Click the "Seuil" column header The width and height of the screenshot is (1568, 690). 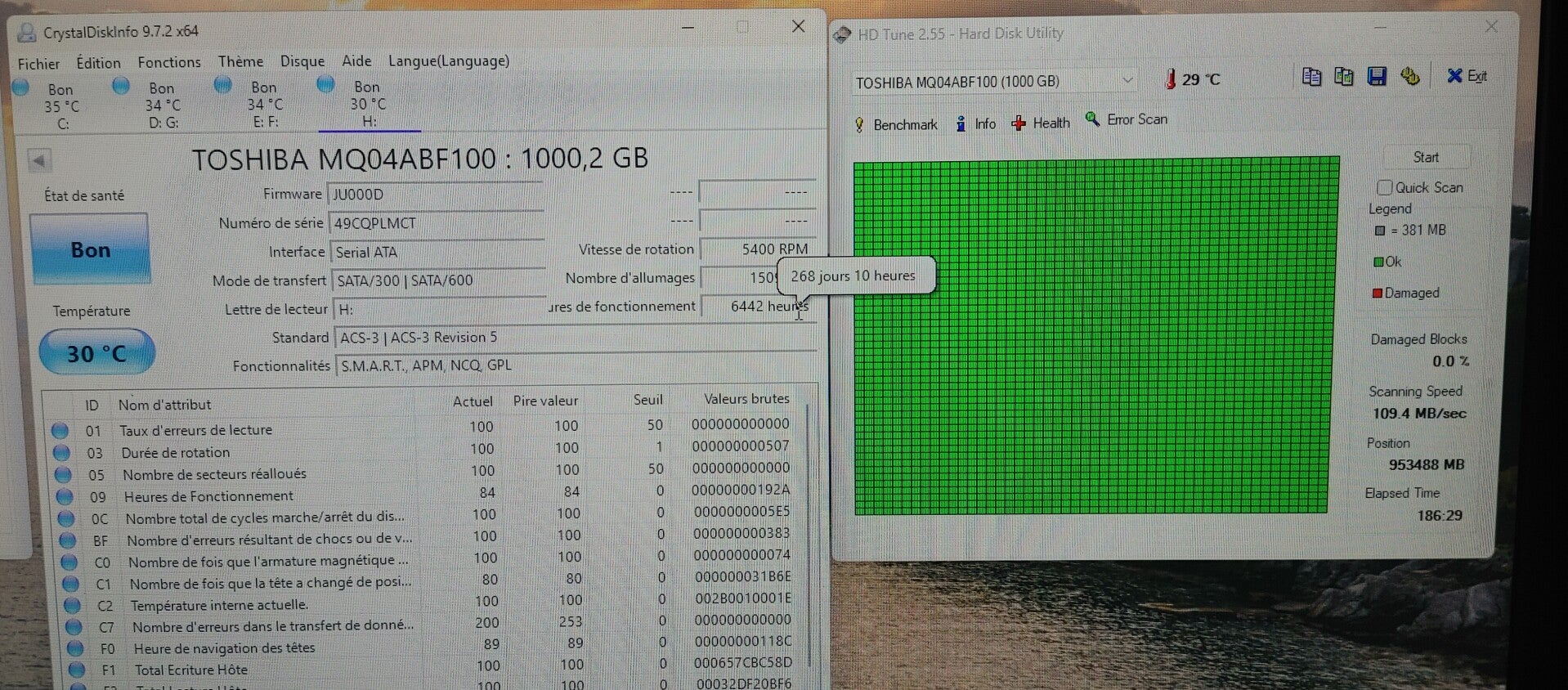pos(647,399)
